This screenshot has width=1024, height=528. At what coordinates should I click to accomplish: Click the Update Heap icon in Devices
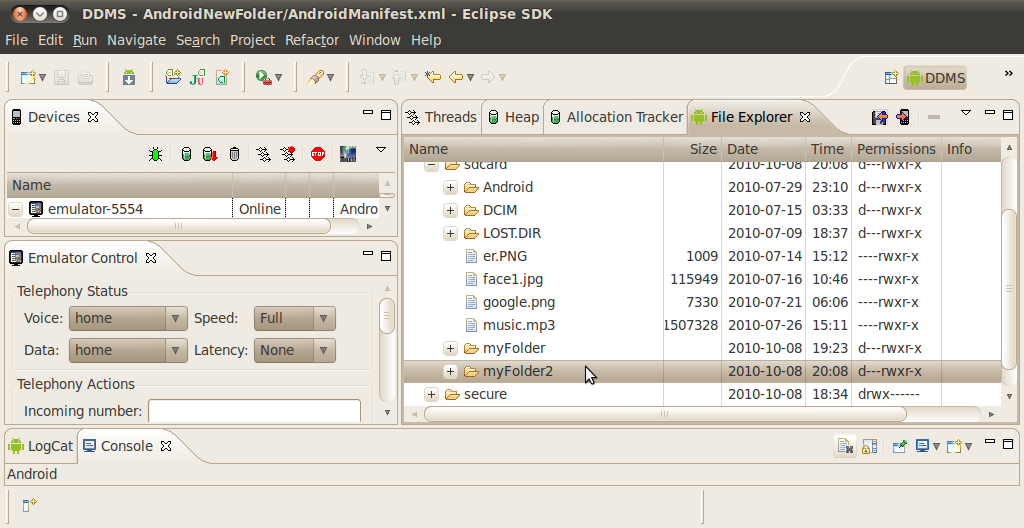coord(186,154)
